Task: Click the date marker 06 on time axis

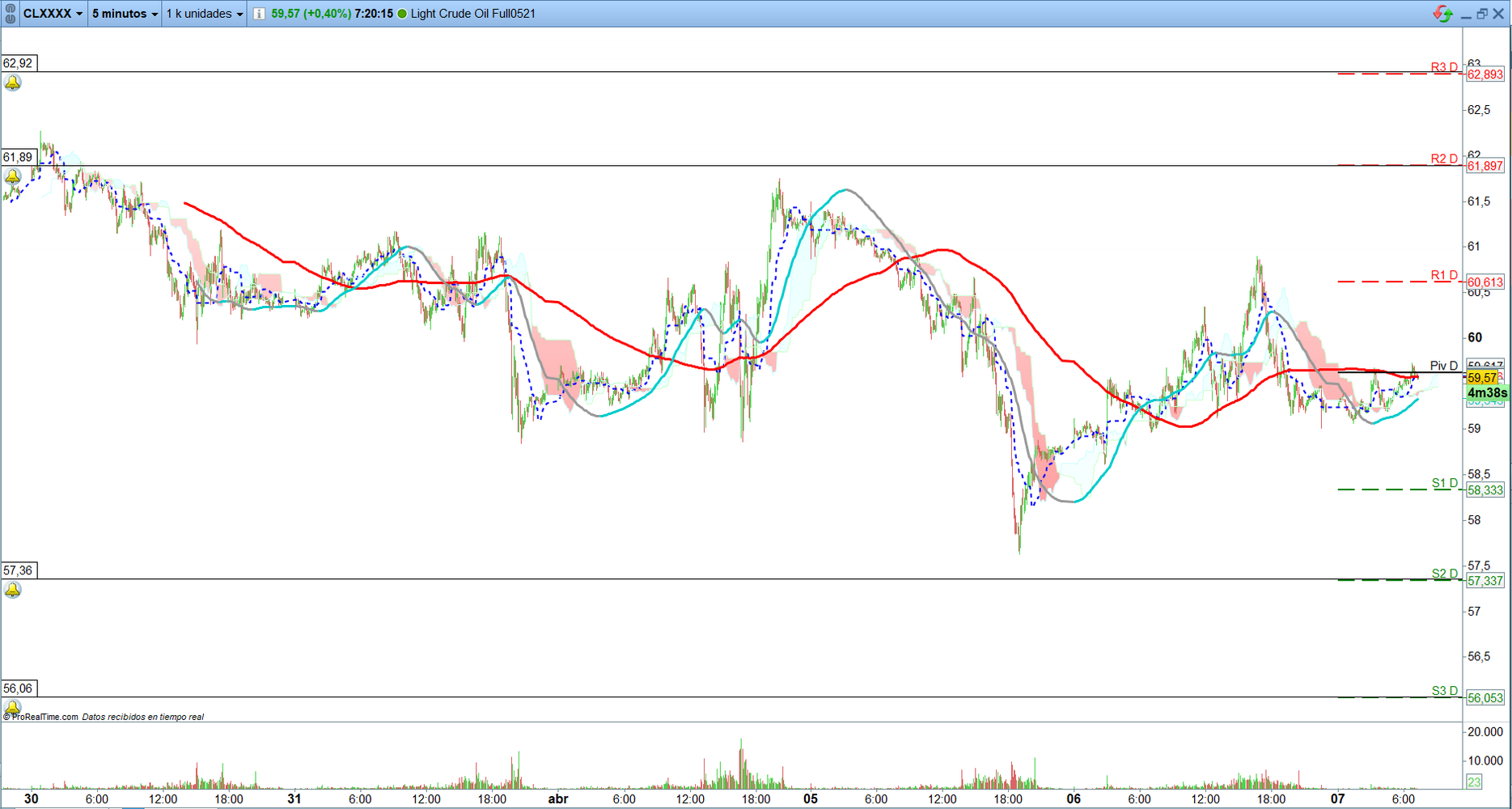Action: [1074, 799]
